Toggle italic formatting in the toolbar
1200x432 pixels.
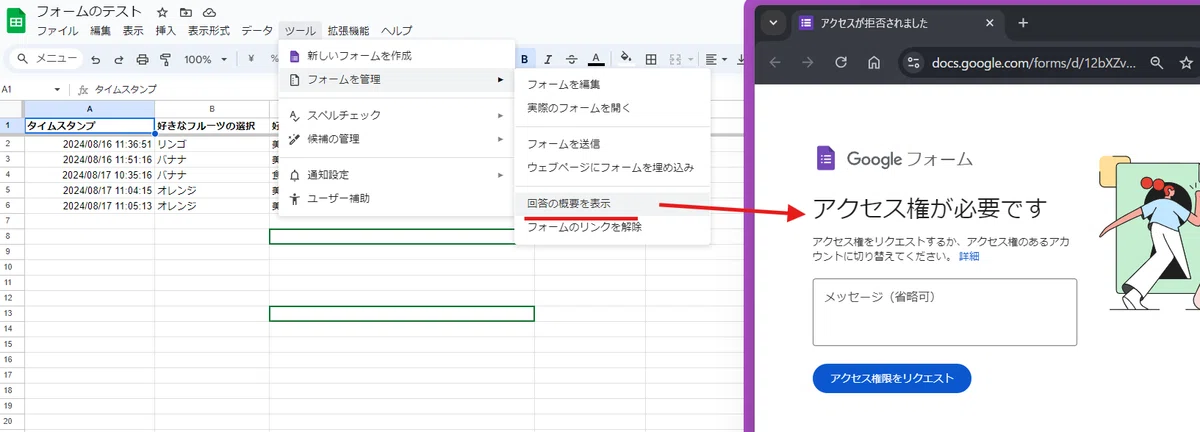pos(548,59)
